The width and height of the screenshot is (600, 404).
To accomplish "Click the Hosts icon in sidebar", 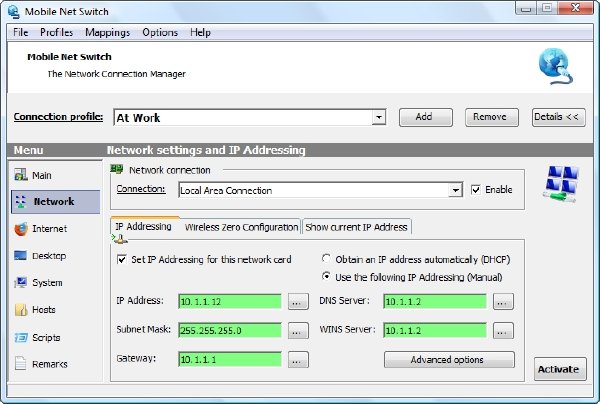I will tap(21, 310).
